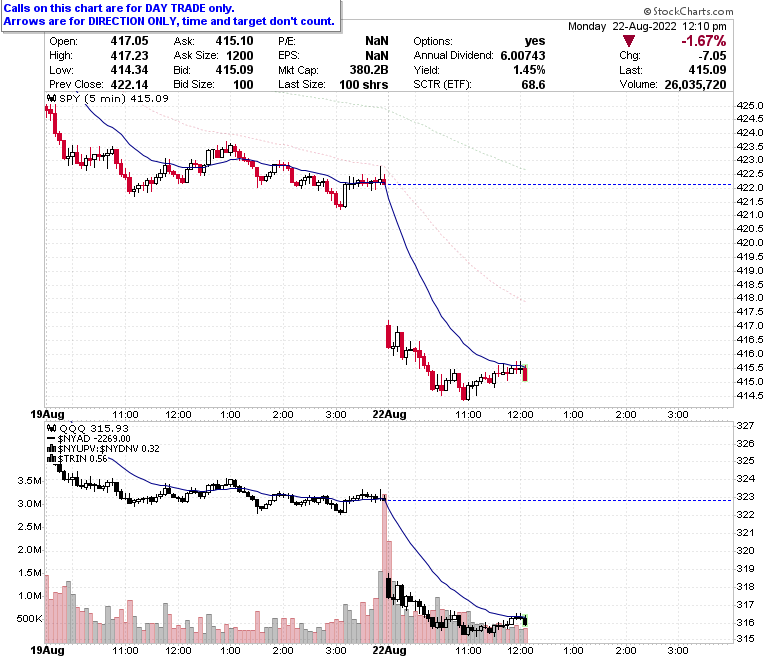
Task: Click the Options value yes
Action: [x=535, y=41]
